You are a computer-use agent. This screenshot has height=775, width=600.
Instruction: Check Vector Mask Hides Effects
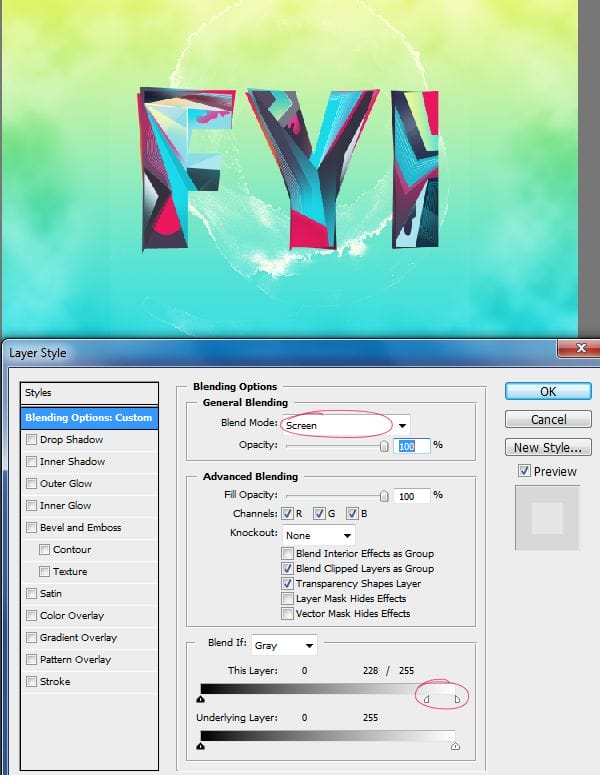(x=287, y=613)
